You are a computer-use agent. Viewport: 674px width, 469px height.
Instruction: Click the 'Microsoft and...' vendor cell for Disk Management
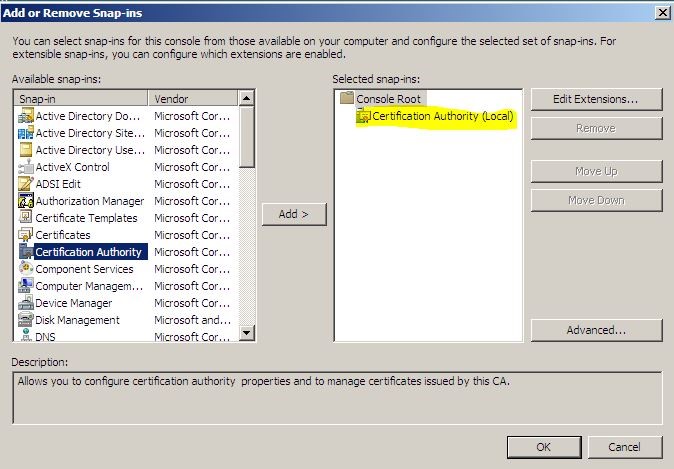(x=193, y=320)
